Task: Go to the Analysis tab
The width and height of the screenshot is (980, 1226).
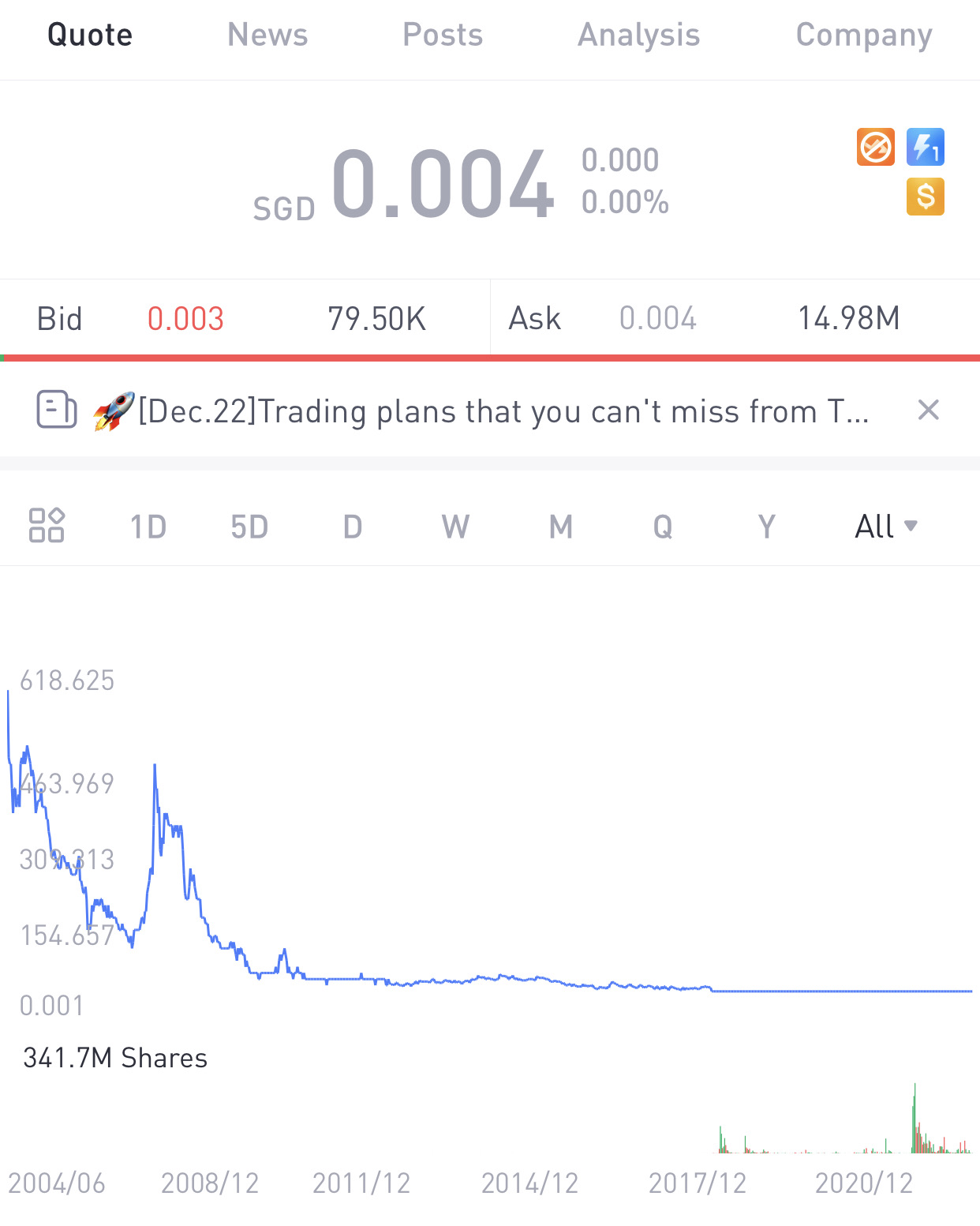Action: coord(638,35)
